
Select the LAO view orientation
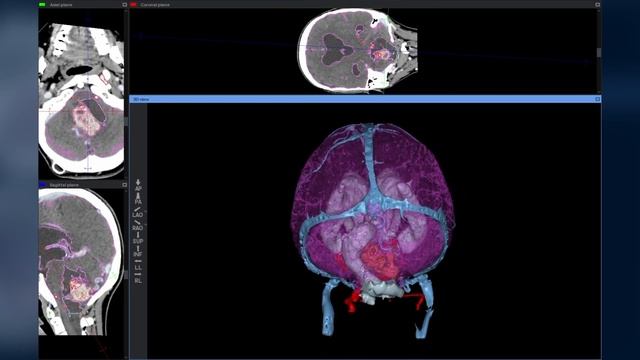138,212
